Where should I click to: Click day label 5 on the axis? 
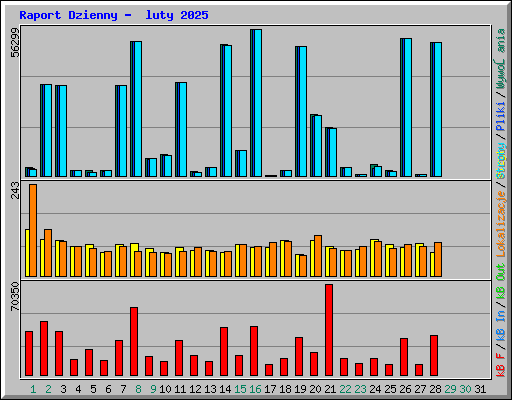click(93, 389)
